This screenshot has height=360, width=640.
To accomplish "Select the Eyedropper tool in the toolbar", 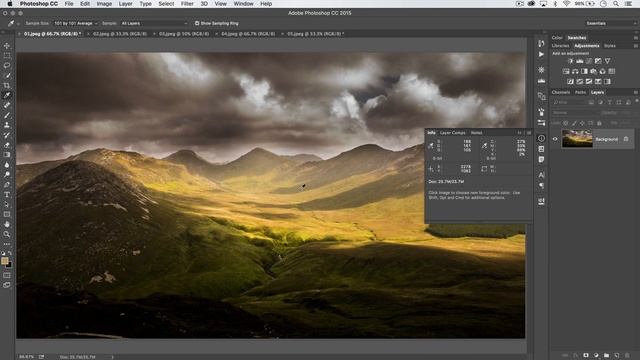I will click(x=7, y=95).
